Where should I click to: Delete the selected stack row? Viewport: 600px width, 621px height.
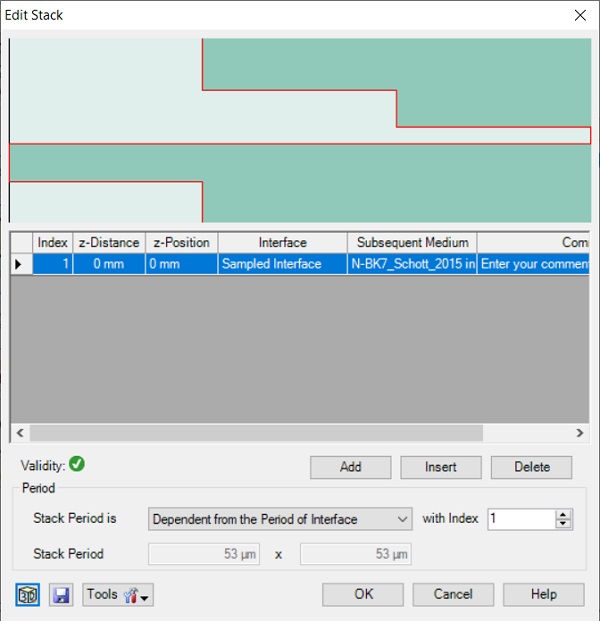point(531,467)
